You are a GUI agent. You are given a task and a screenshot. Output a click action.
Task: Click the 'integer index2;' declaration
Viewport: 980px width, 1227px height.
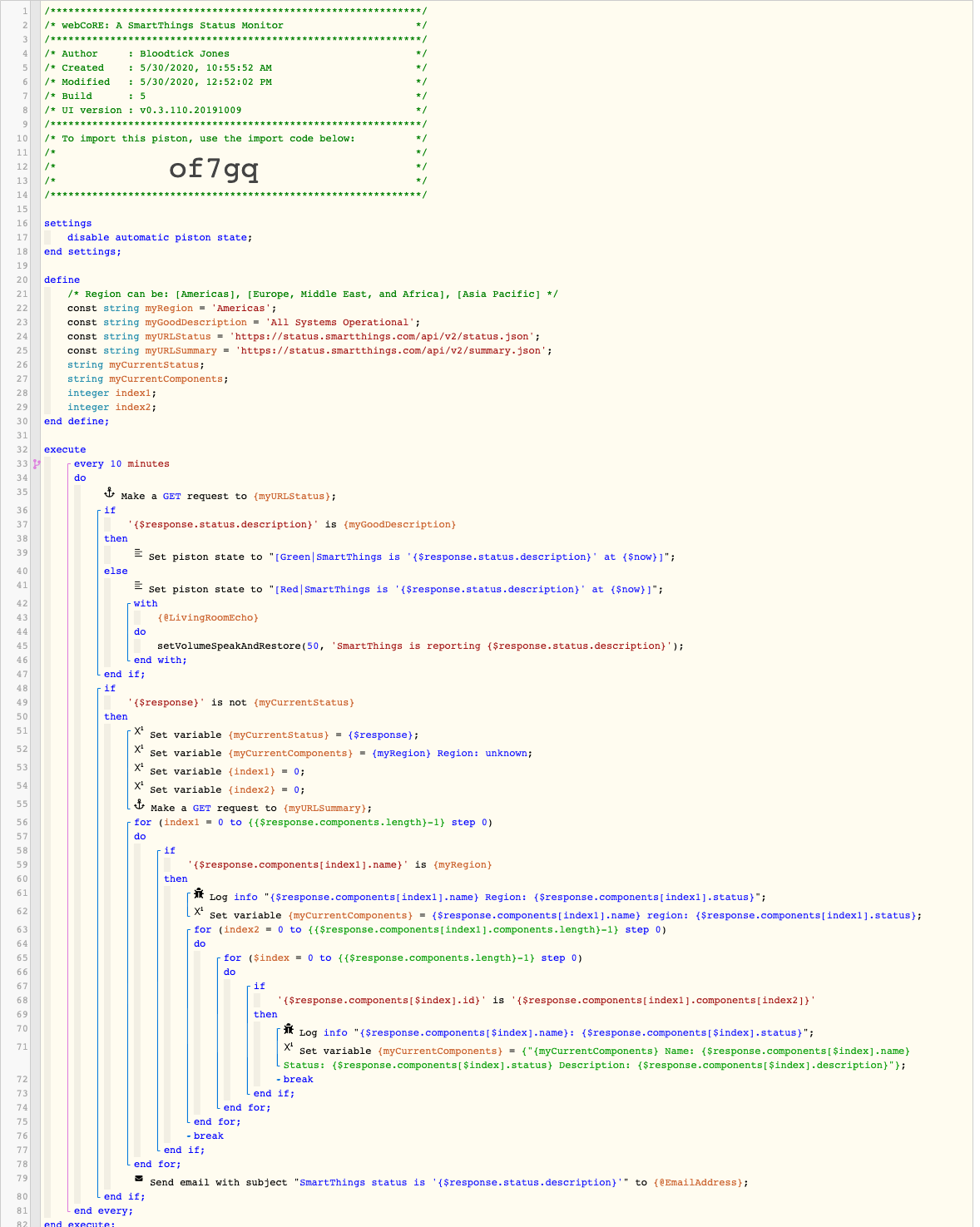pos(112,408)
